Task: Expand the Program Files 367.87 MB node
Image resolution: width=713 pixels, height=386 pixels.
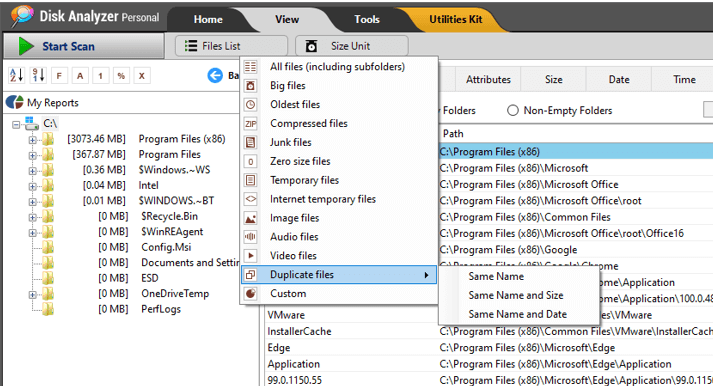Action: [33, 155]
